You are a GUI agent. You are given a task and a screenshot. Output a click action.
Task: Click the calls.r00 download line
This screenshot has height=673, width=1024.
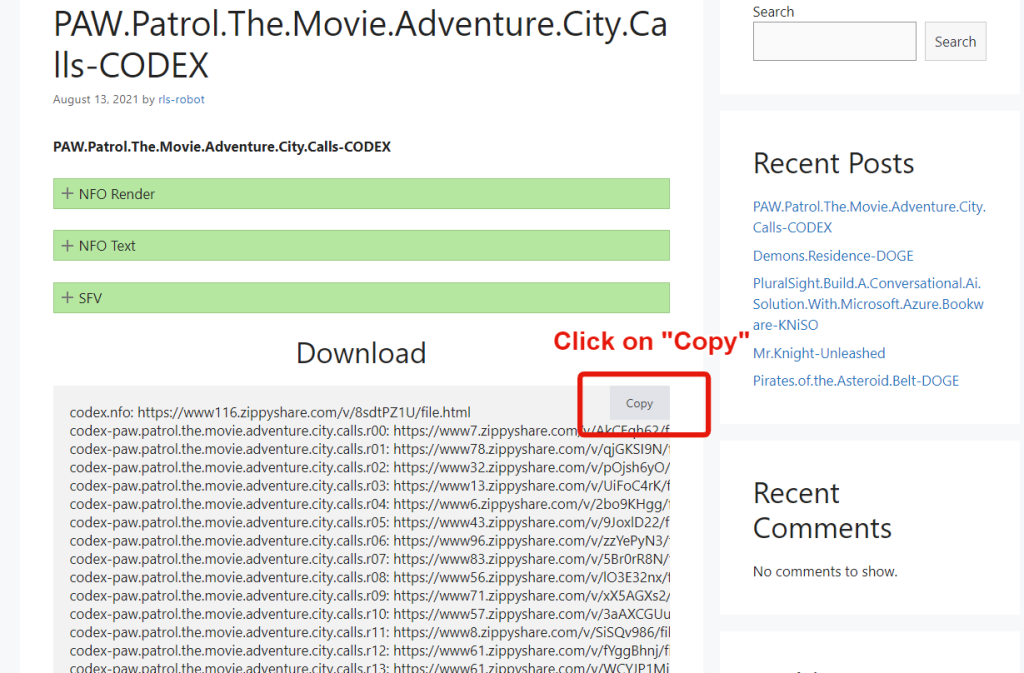(370, 431)
